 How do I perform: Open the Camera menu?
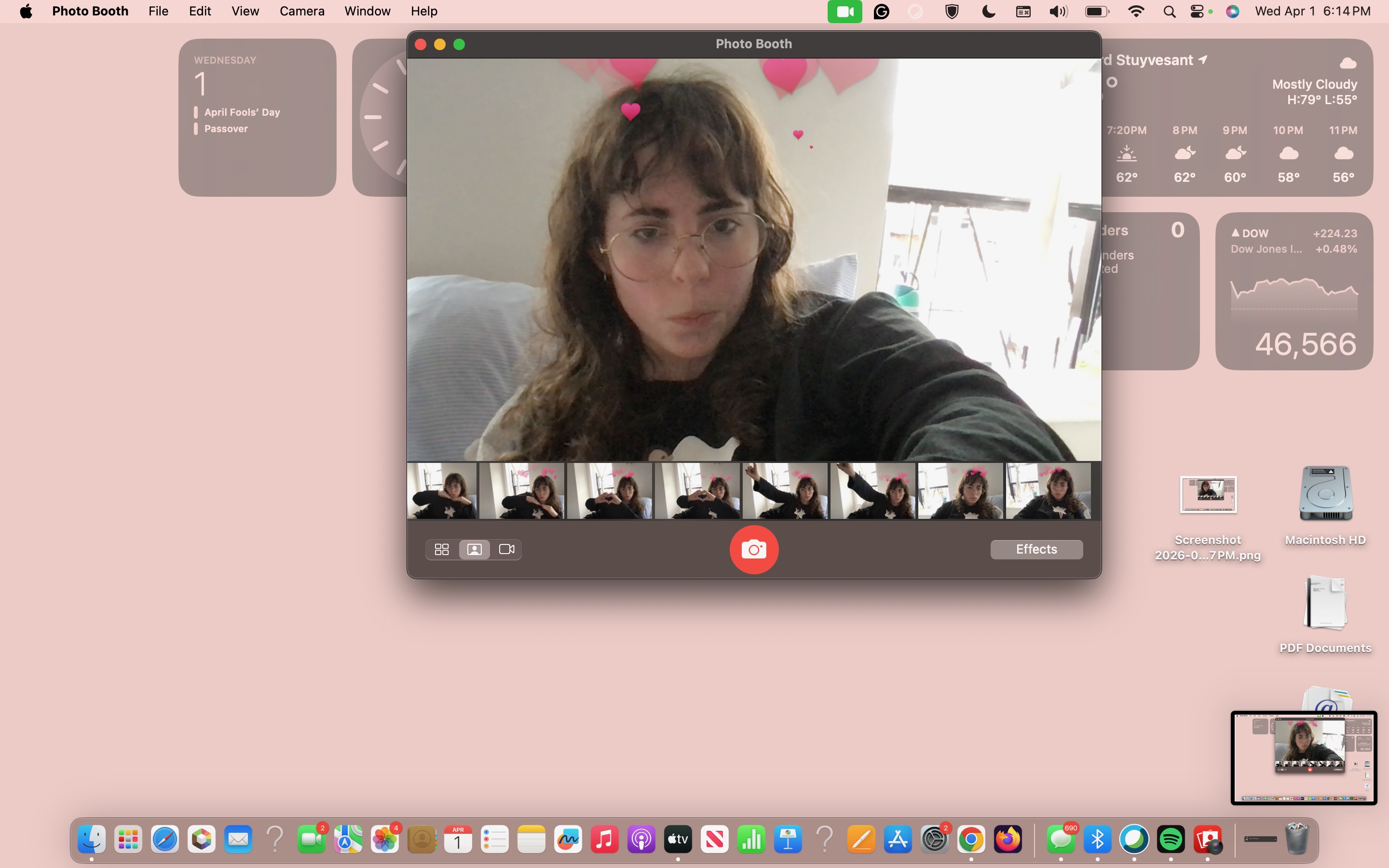[302, 11]
